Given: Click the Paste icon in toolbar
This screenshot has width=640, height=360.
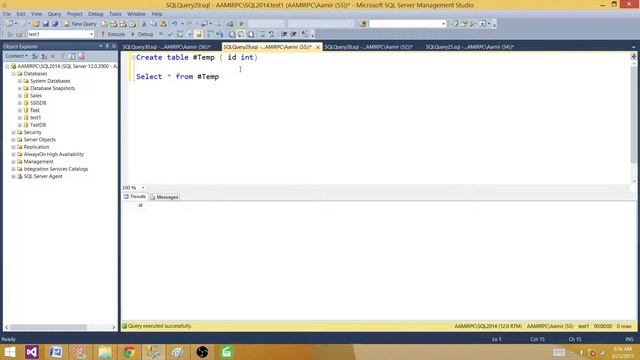Looking at the screenshot, I should [x=163, y=24].
